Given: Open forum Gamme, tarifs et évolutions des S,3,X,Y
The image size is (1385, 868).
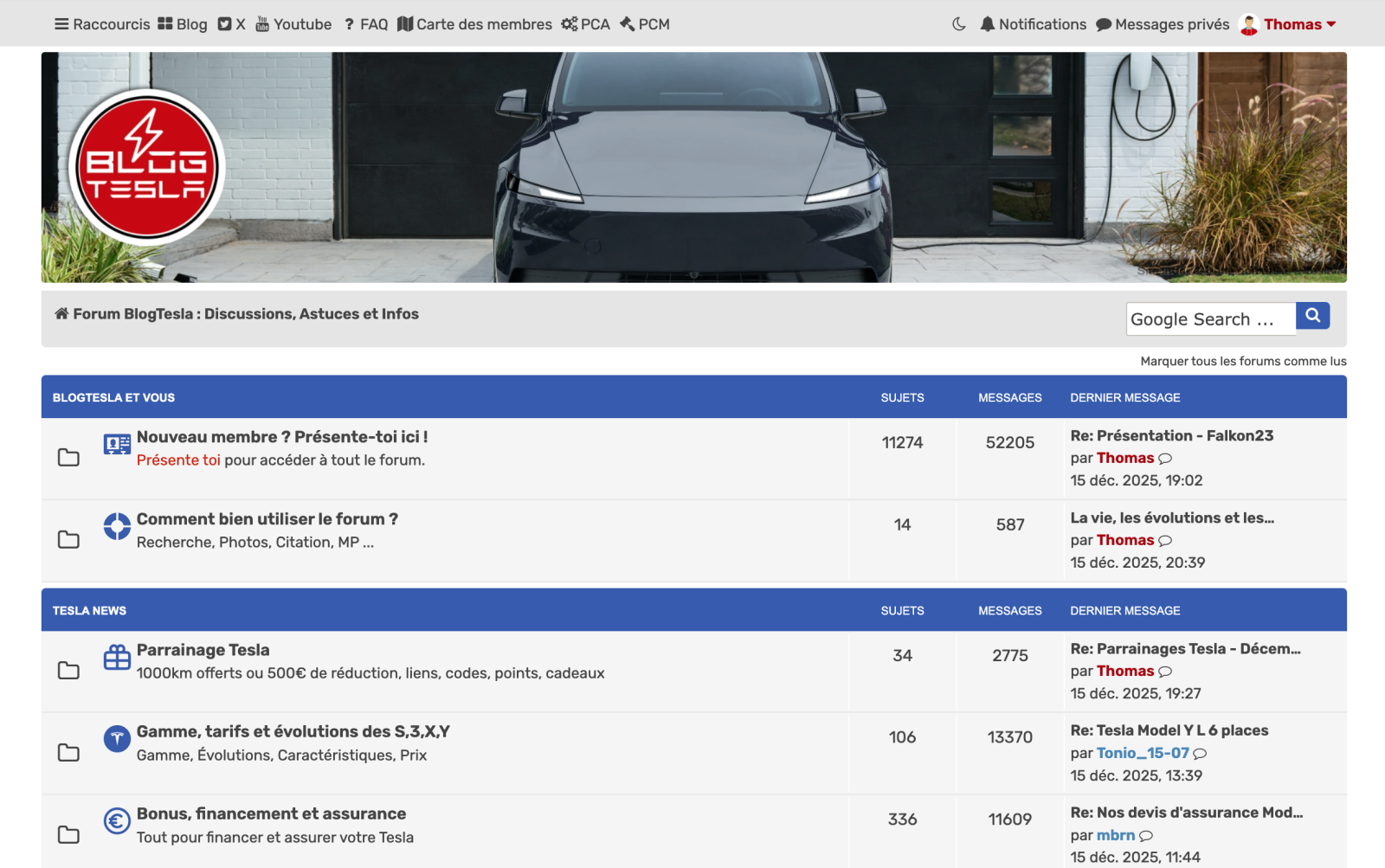Looking at the screenshot, I should click(x=293, y=731).
